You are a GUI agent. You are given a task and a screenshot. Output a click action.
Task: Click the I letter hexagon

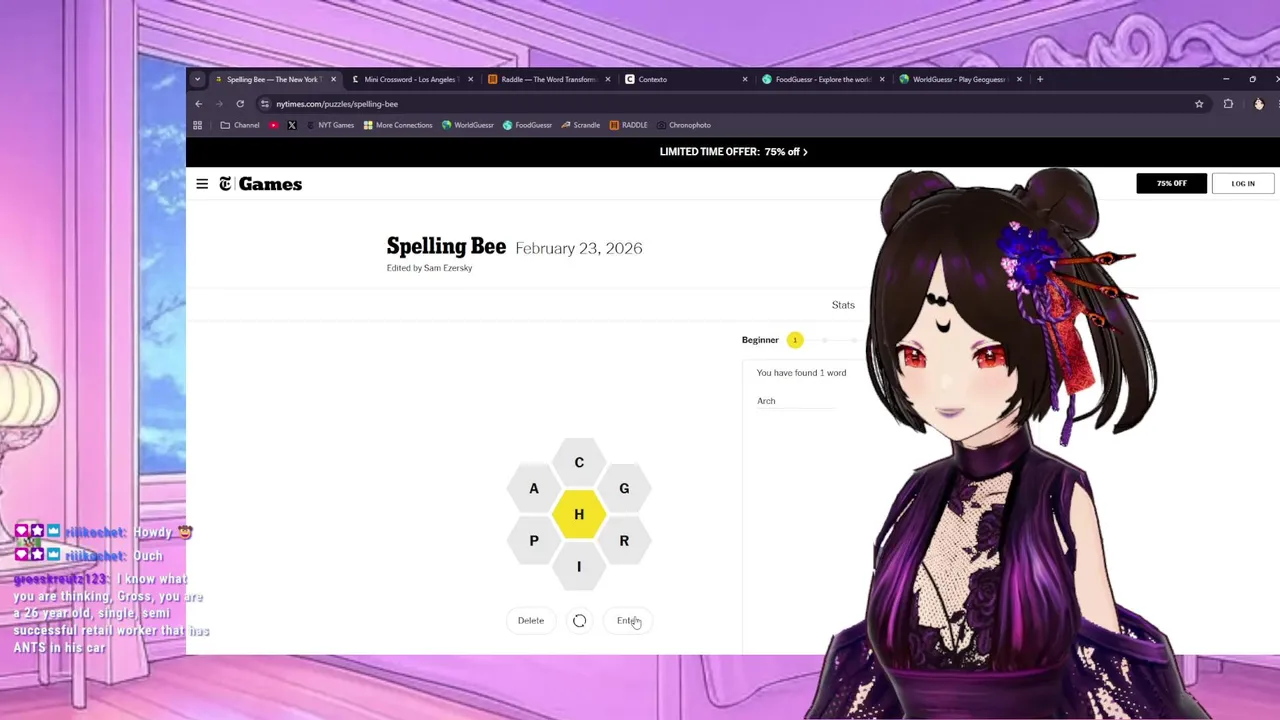579,566
